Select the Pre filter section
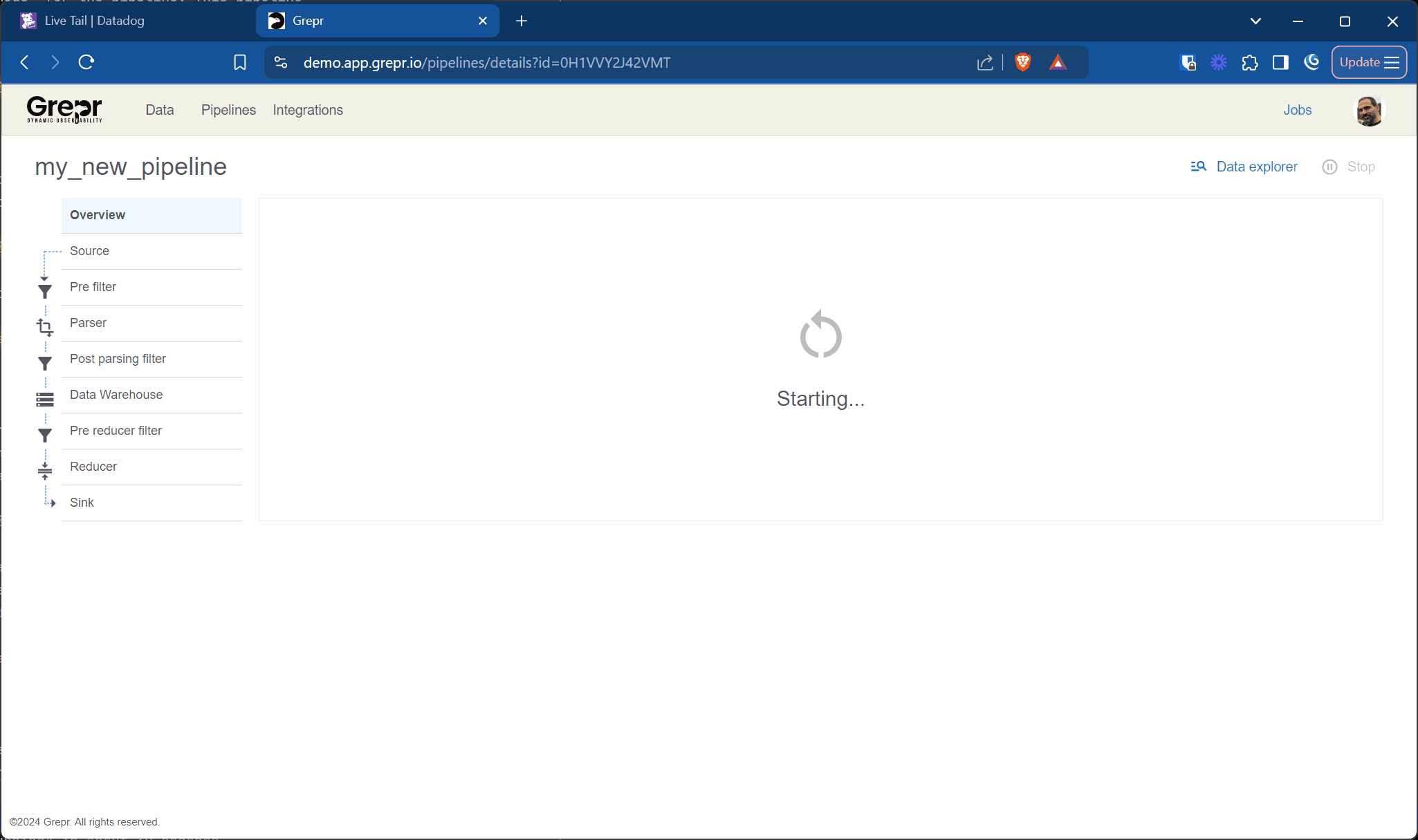1418x840 pixels. click(151, 287)
